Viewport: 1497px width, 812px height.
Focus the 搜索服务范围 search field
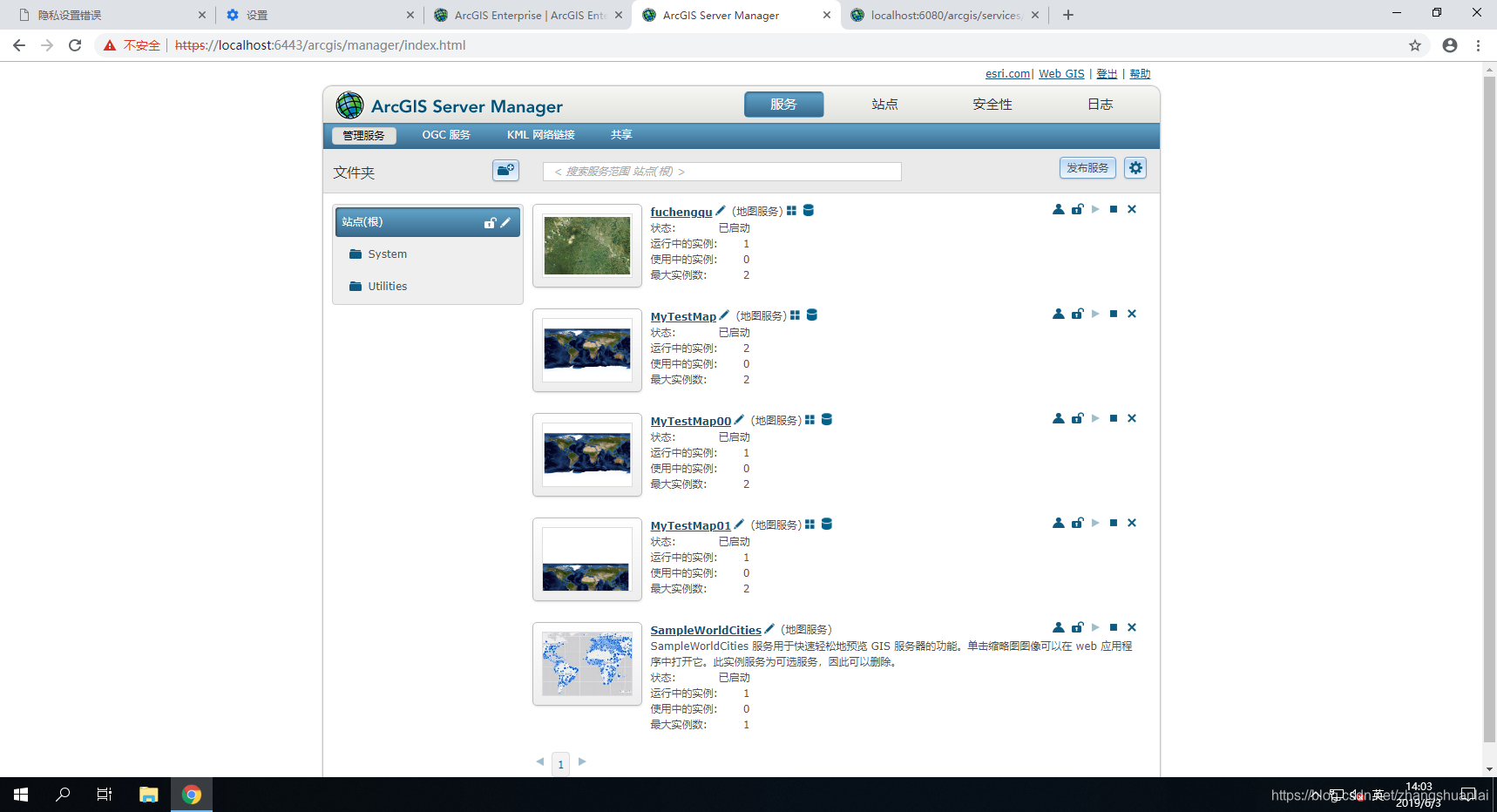pos(722,172)
